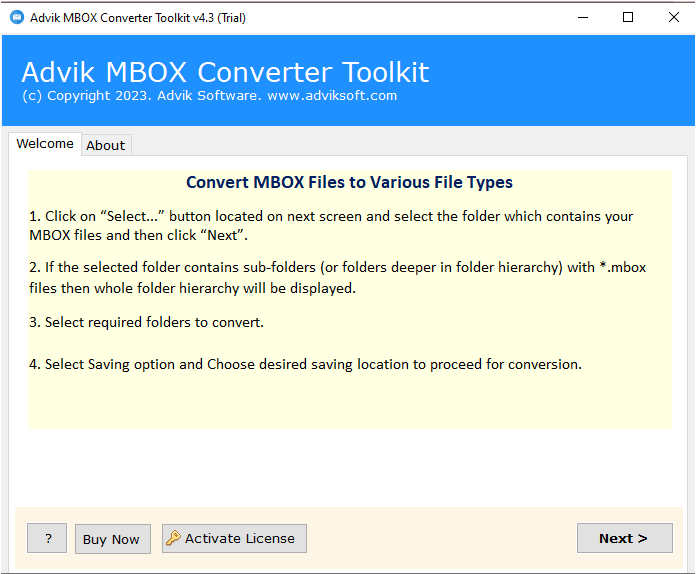The width and height of the screenshot is (698, 574).
Task: Click the heading "Convert MBOX Files to Various File Types"
Action: coord(349,182)
